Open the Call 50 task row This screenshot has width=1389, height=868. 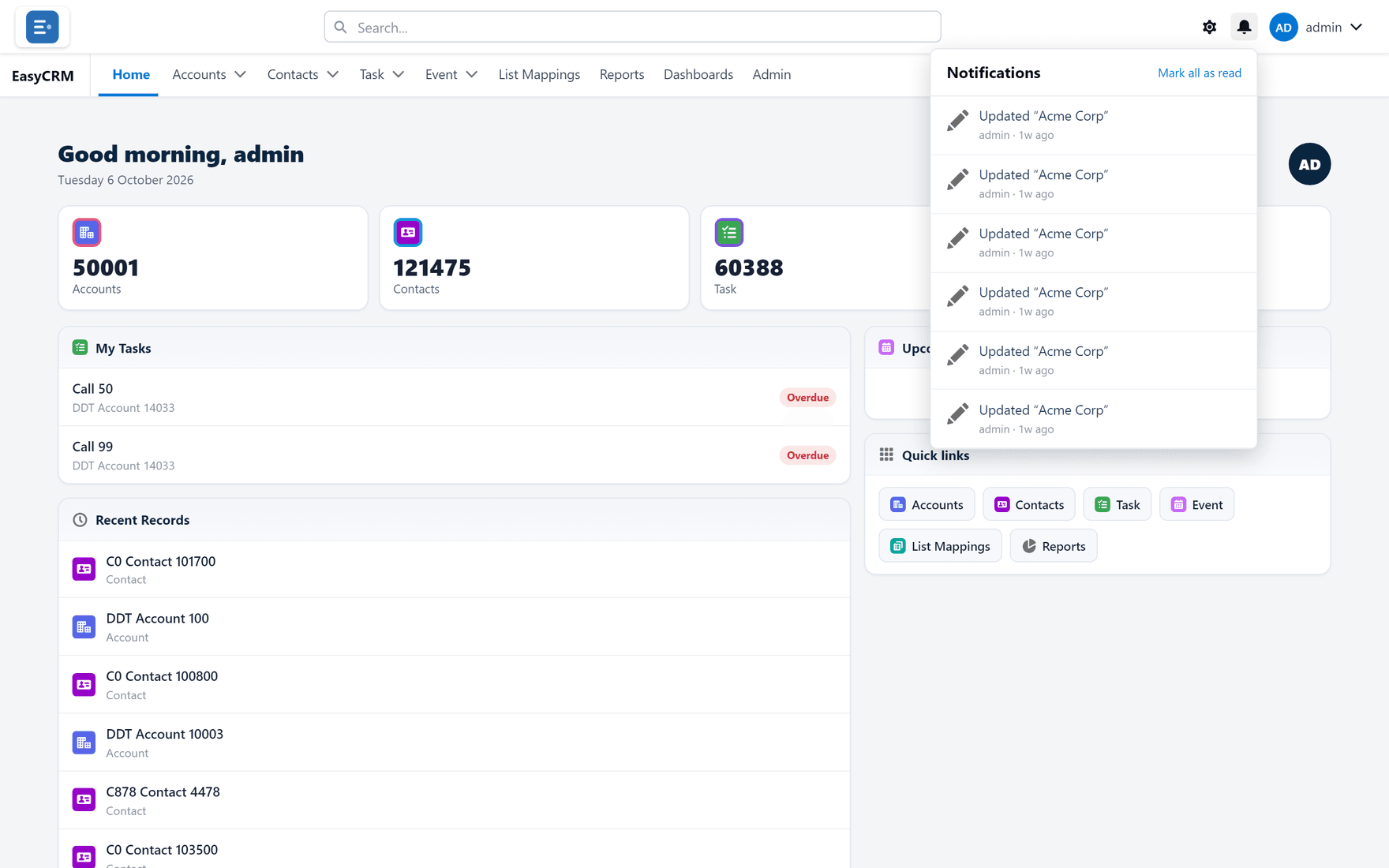coord(454,397)
